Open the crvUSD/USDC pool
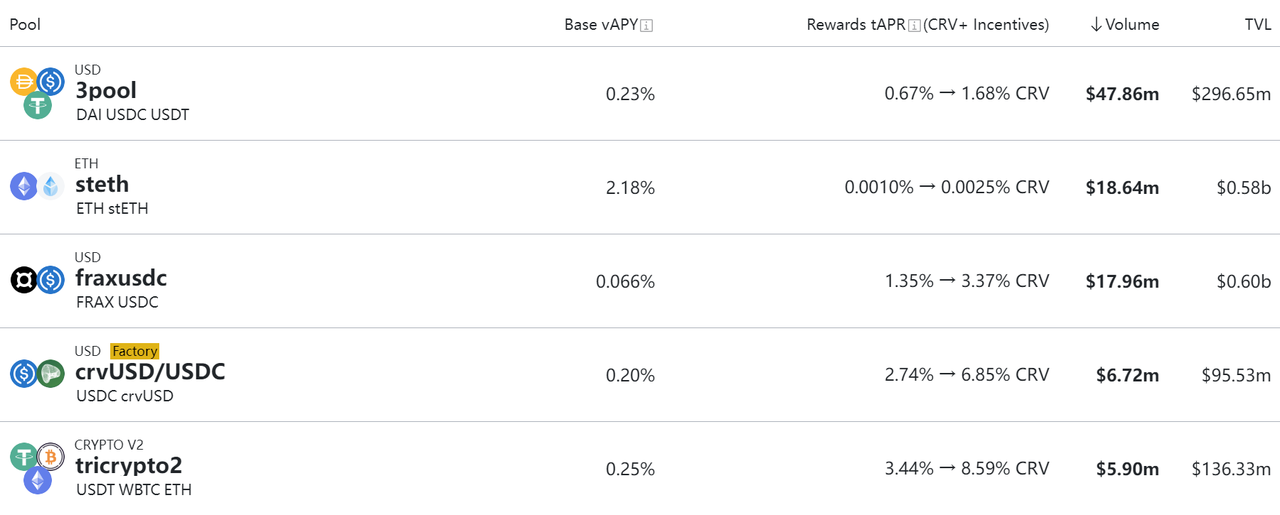This screenshot has width=1280, height=515. (150, 372)
